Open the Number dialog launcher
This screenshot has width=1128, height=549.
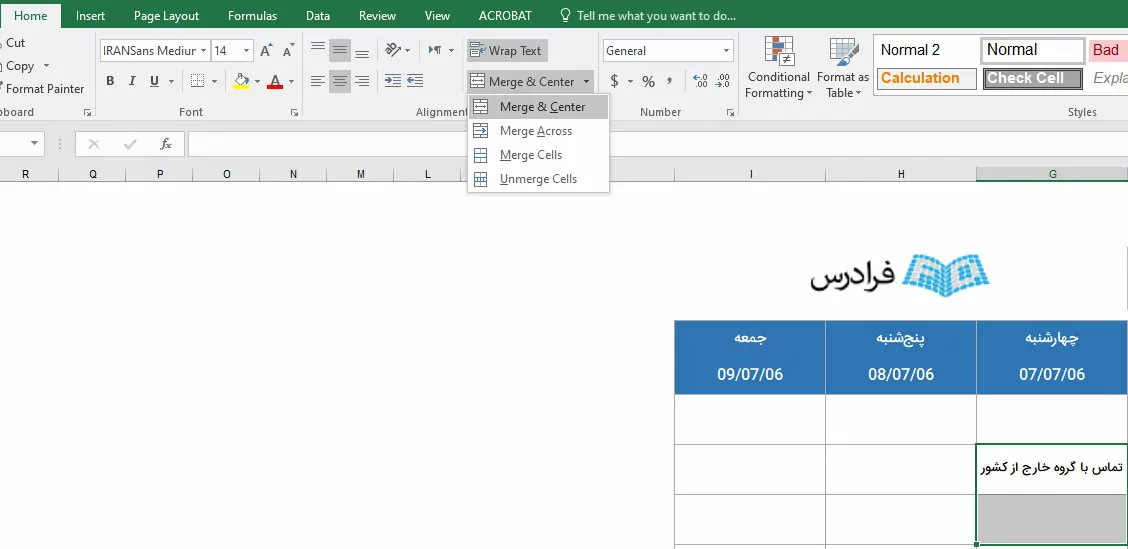730,113
